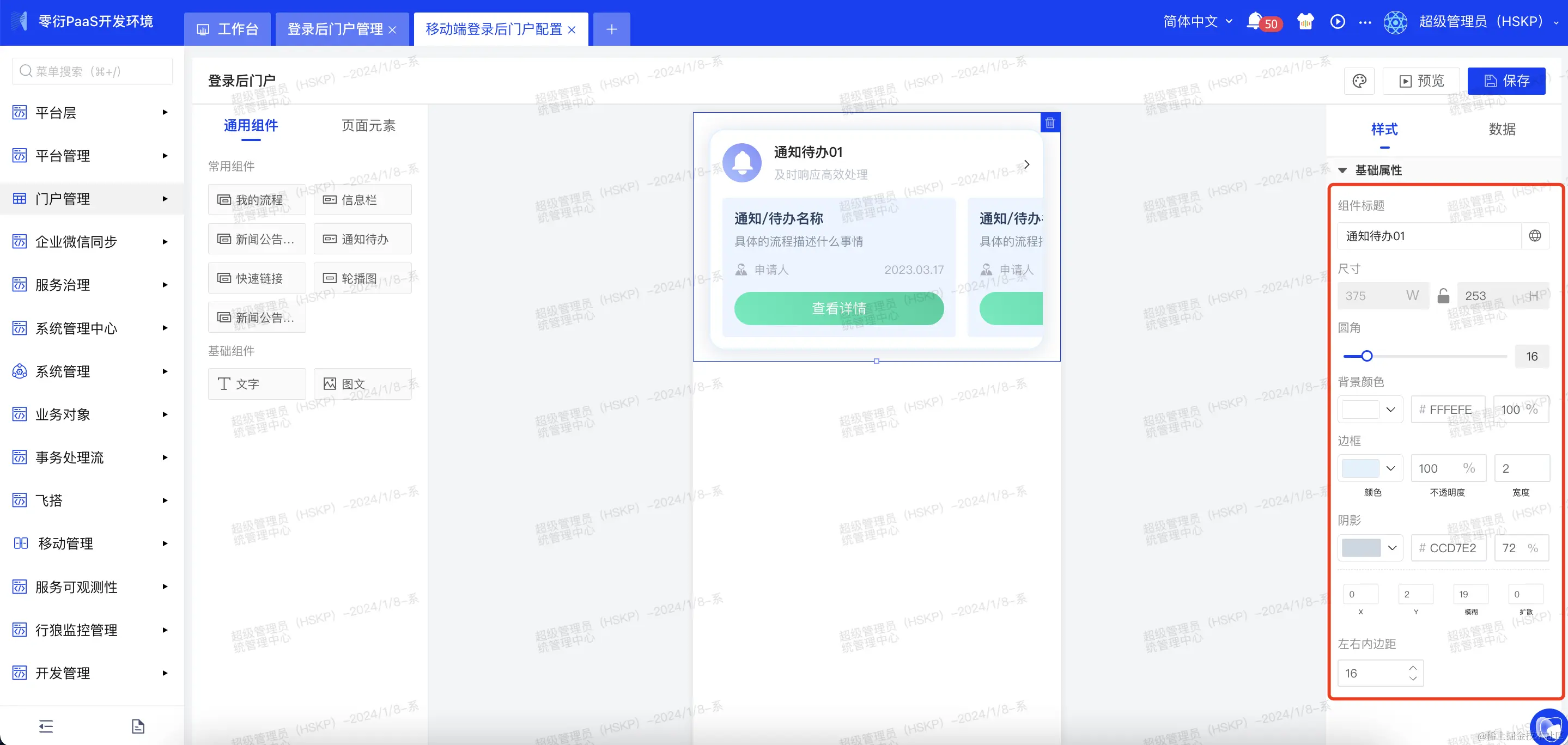The image size is (1568, 745).
Task: Click the T-shirt skin icon in header
Action: coord(1305,21)
